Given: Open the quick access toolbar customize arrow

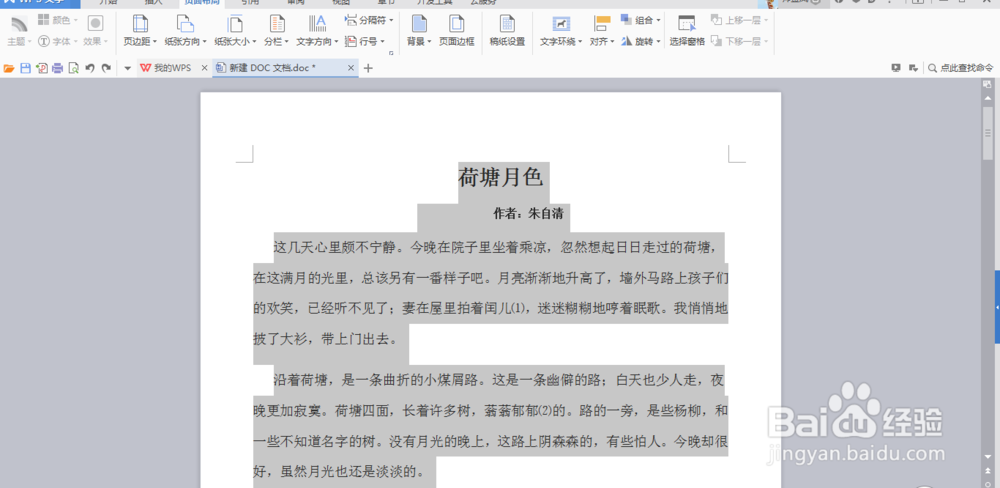Looking at the screenshot, I should tap(128, 68).
